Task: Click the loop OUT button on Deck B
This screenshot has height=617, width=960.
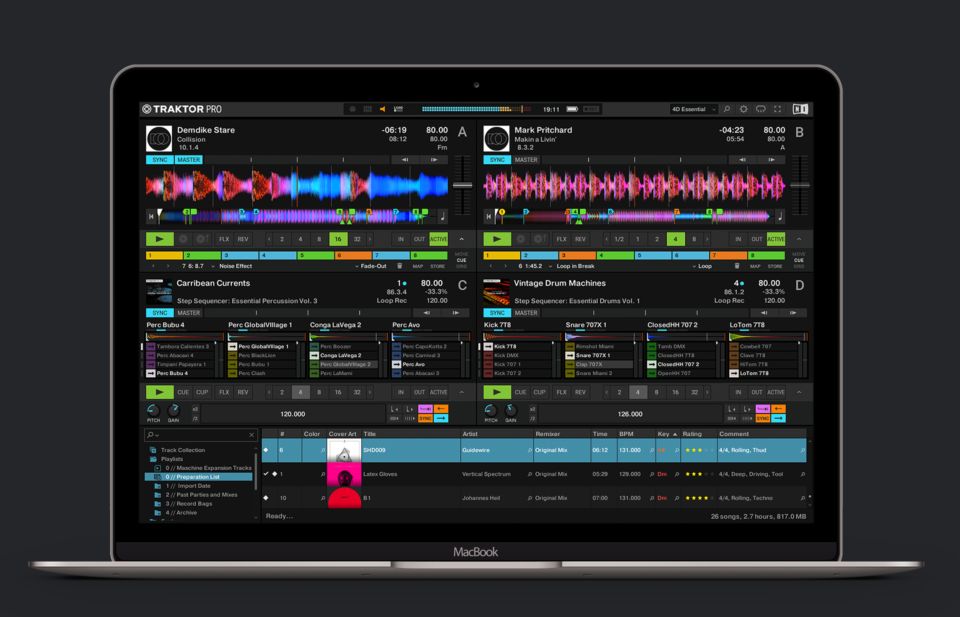Action: click(x=757, y=239)
